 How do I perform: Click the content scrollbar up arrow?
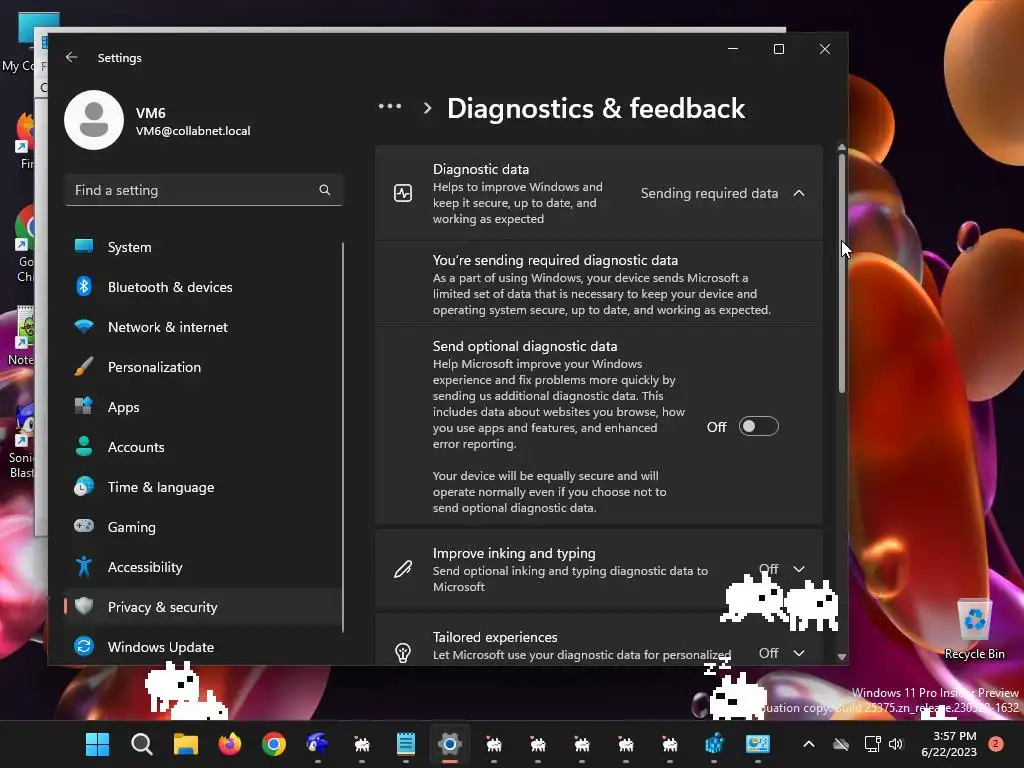pyautogui.click(x=841, y=148)
